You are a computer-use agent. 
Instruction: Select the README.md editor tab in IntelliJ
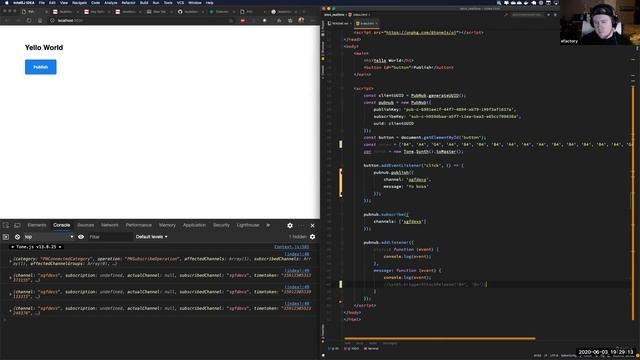tap(340, 23)
